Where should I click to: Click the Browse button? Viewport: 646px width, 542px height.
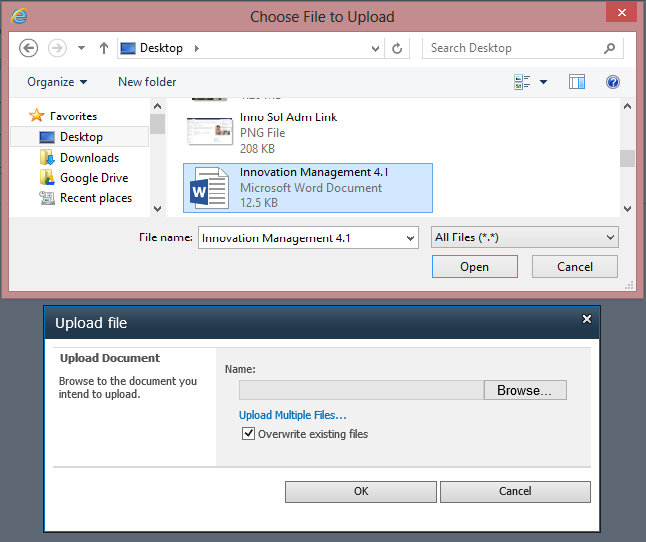click(x=524, y=390)
